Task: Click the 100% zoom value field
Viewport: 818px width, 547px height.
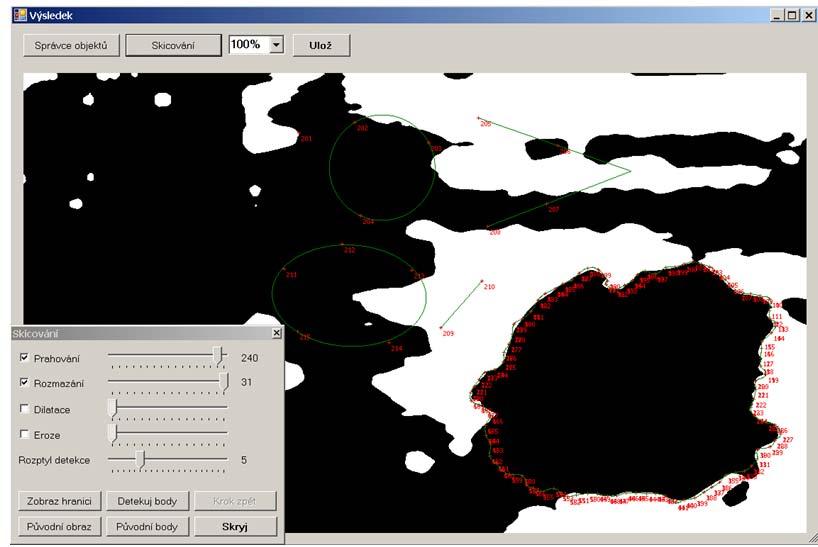Action: 249,44
